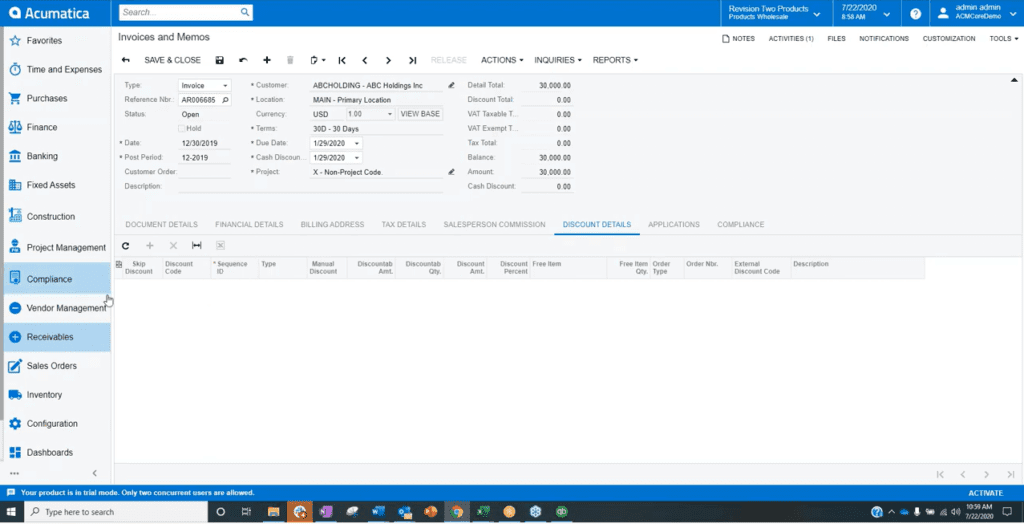Open the Type dropdown

point(225,86)
